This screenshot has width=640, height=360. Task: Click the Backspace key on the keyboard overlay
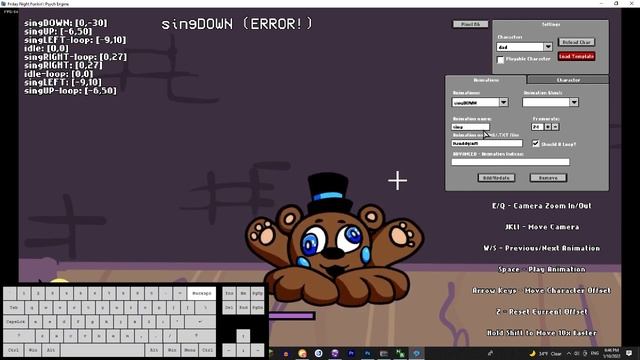point(202,293)
